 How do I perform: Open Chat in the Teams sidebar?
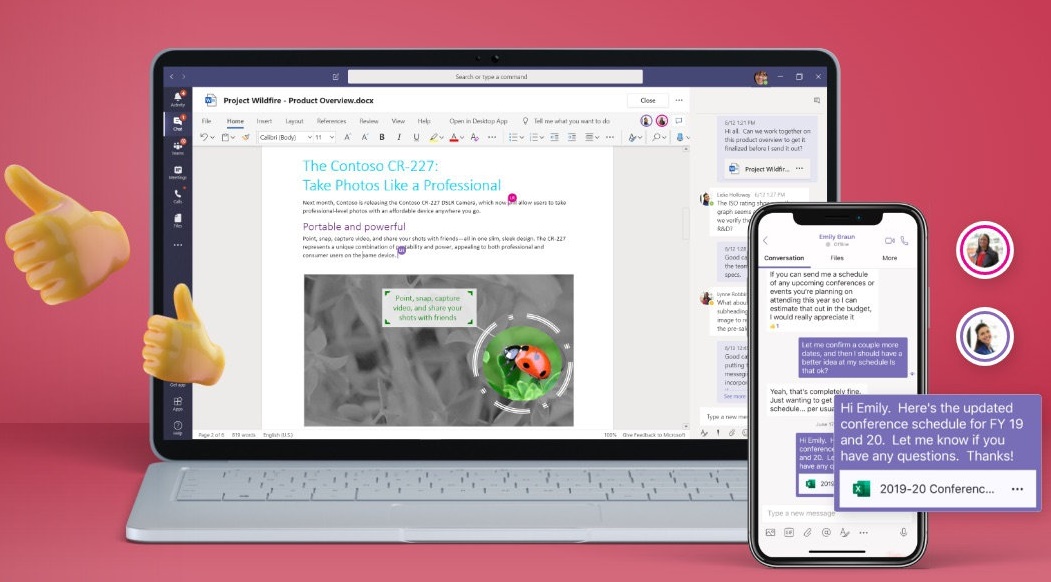coord(178,123)
